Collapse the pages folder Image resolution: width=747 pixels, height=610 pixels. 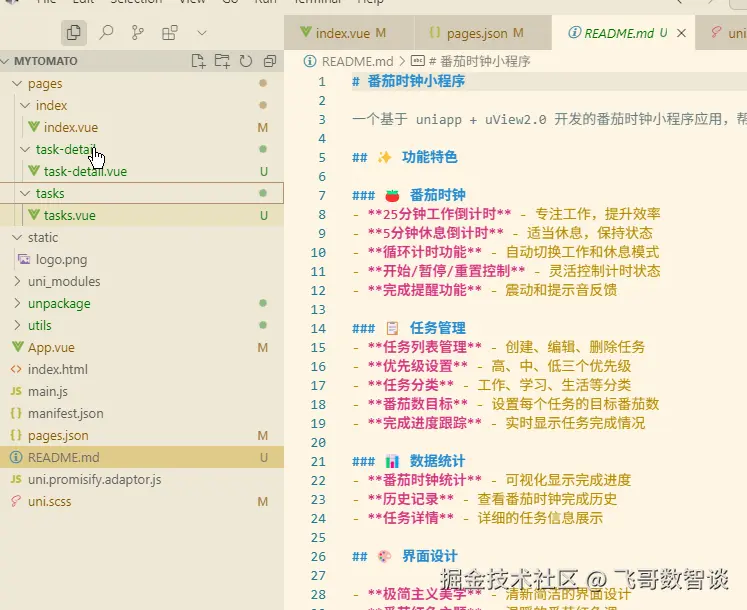pos(17,83)
